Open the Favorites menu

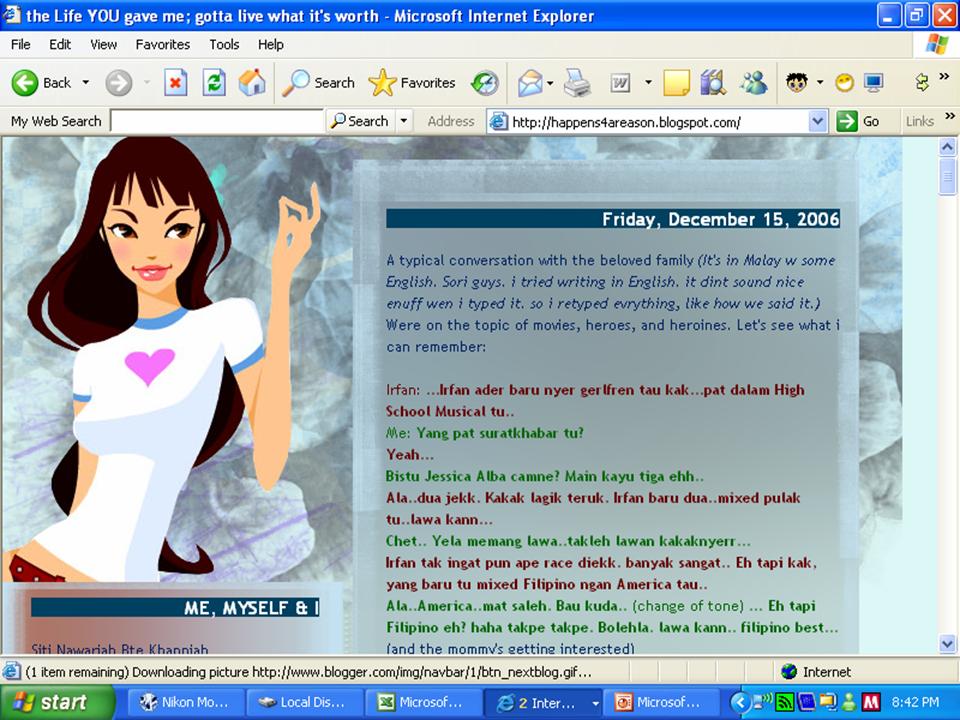pyautogui.click(x=163, y=45)
